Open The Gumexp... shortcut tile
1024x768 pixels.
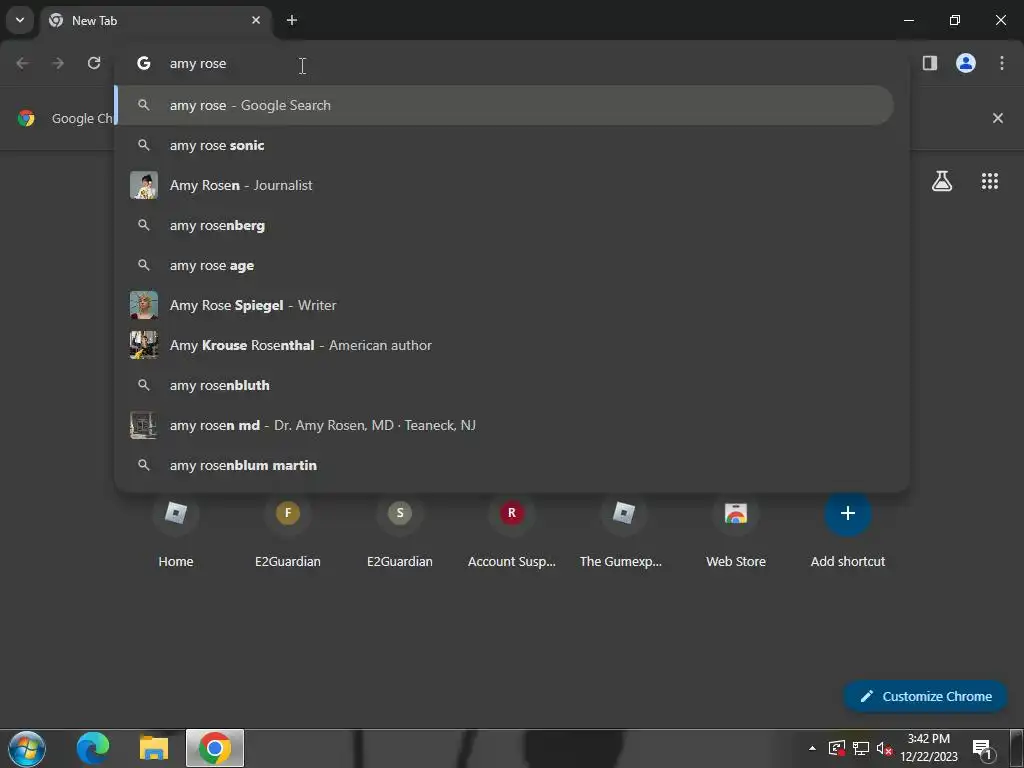pos(624,532)
